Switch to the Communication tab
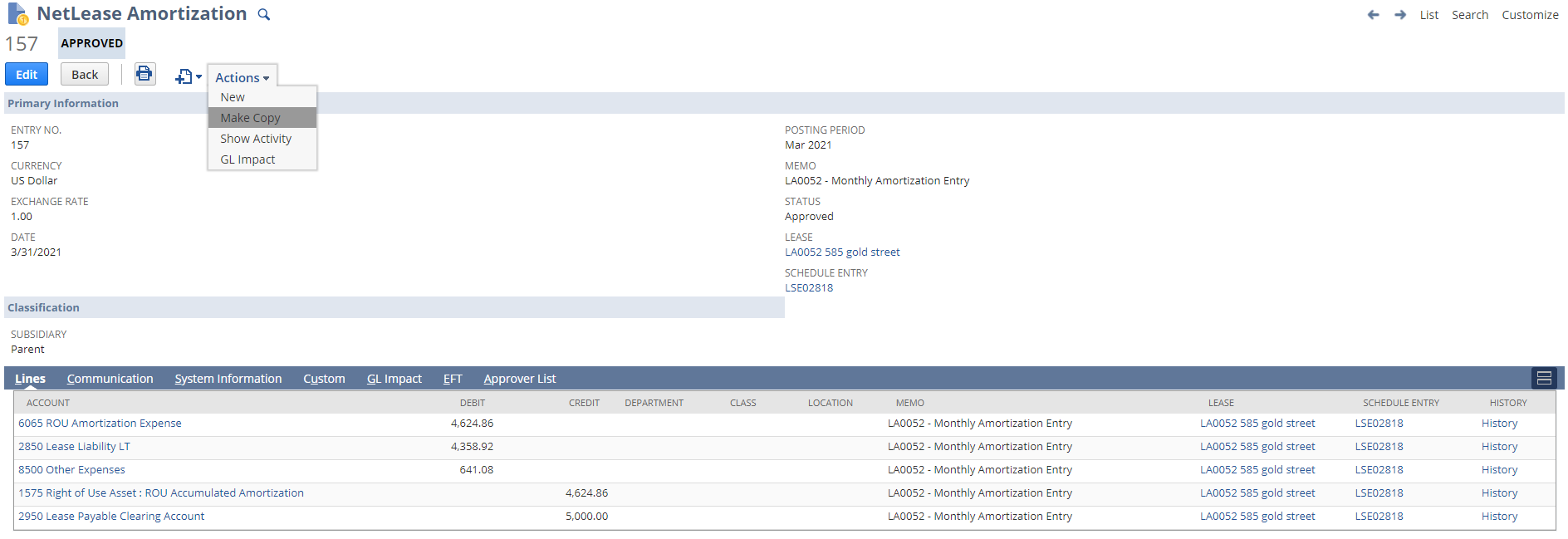Image resolution: width=1568 pixels, height=539 pixels. pyautogui.click(x=110, y=379)
